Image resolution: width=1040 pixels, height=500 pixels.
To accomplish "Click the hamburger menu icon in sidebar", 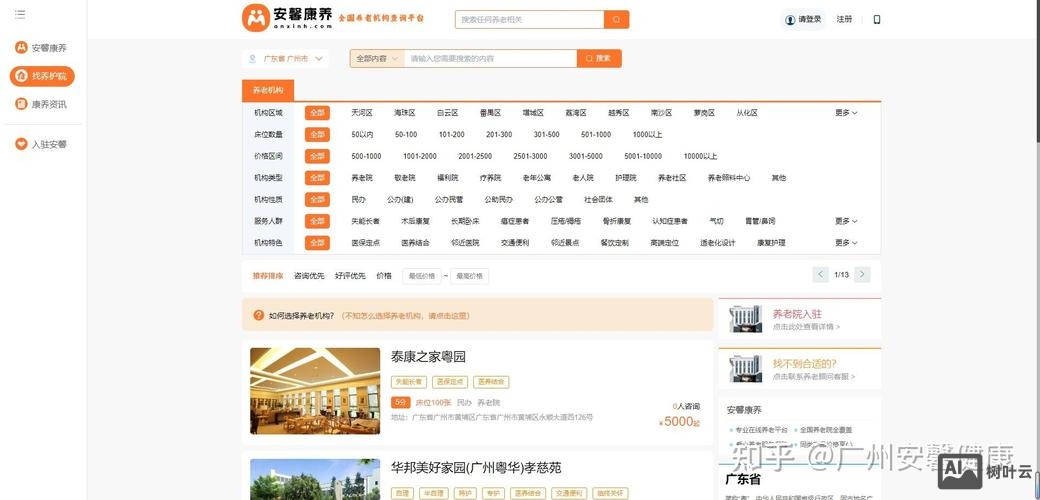I will (20, 14).
